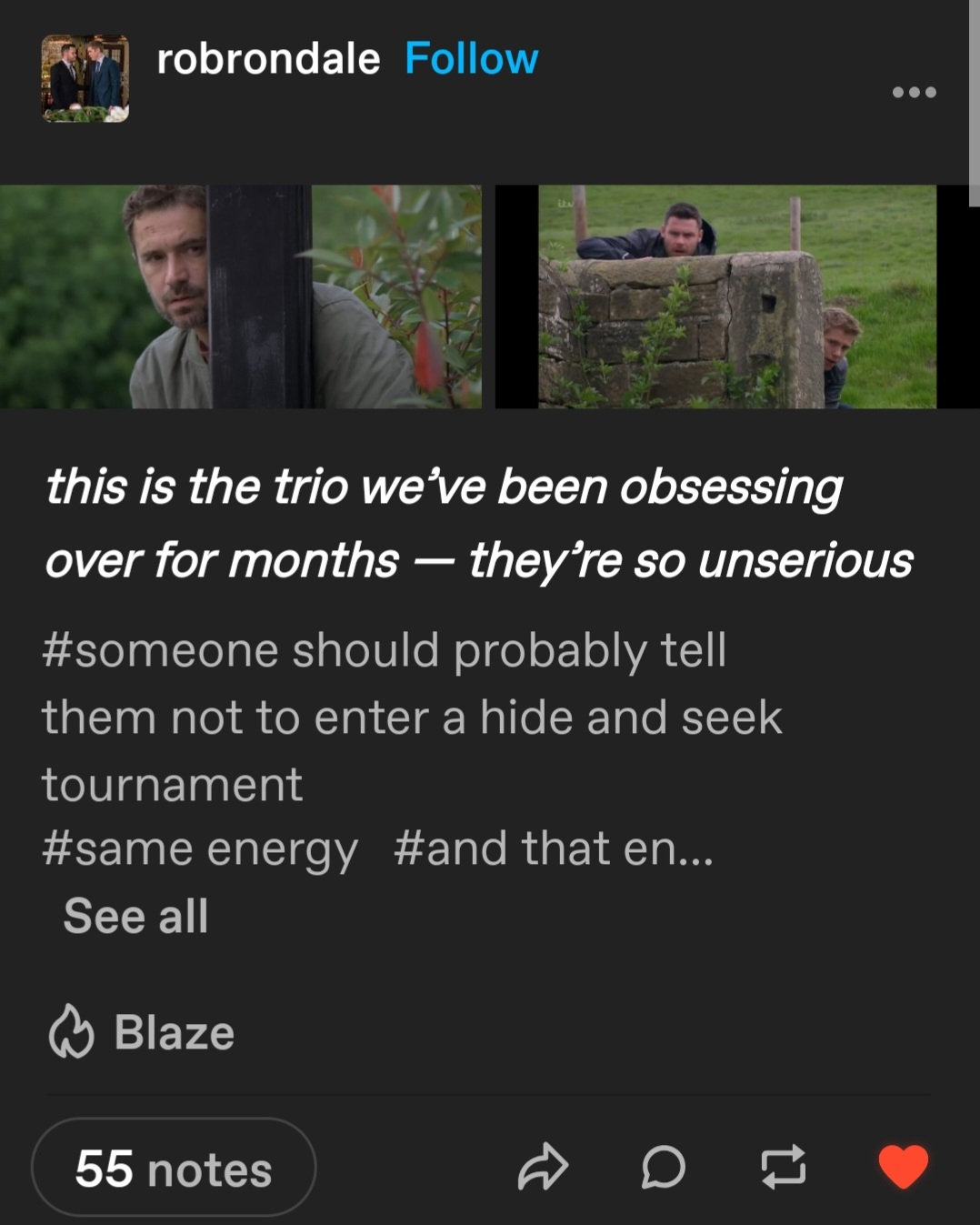Click the page scrollbar on the right edge

974,104
